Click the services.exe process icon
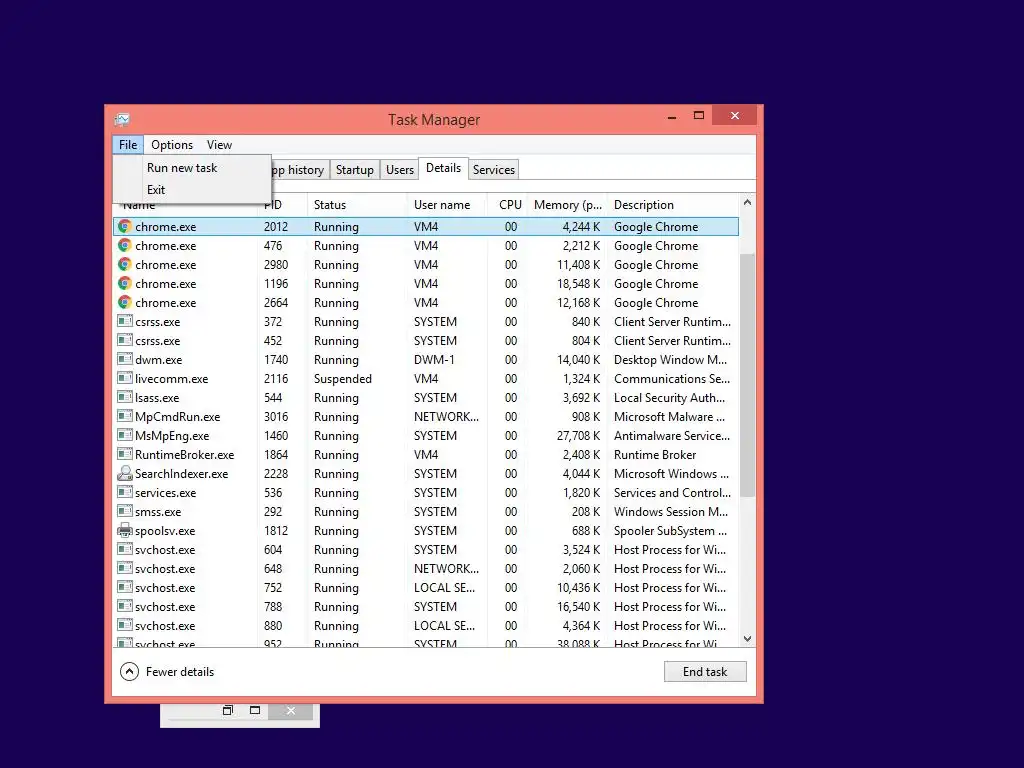The image size is (1024, 768). click(x=124, y=492)
